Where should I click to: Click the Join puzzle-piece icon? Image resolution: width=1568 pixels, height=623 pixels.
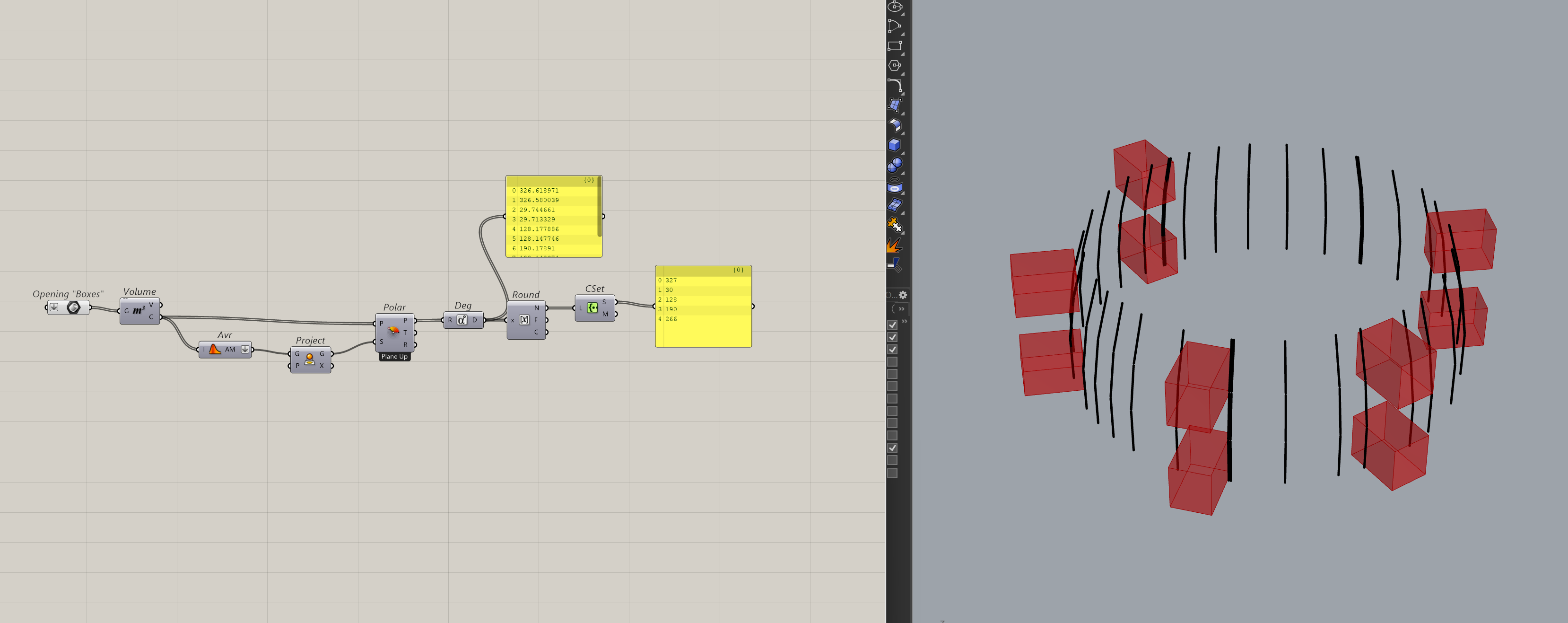(894, 225)
